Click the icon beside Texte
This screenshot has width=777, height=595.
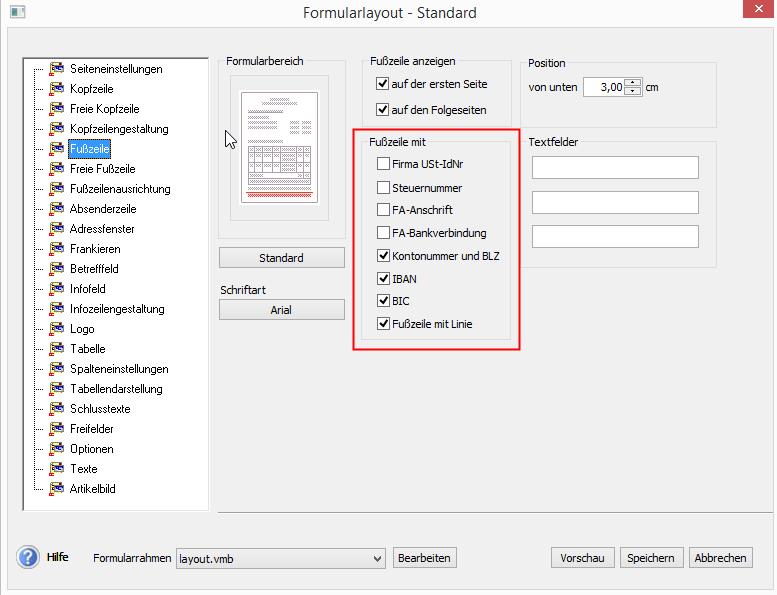57,468
